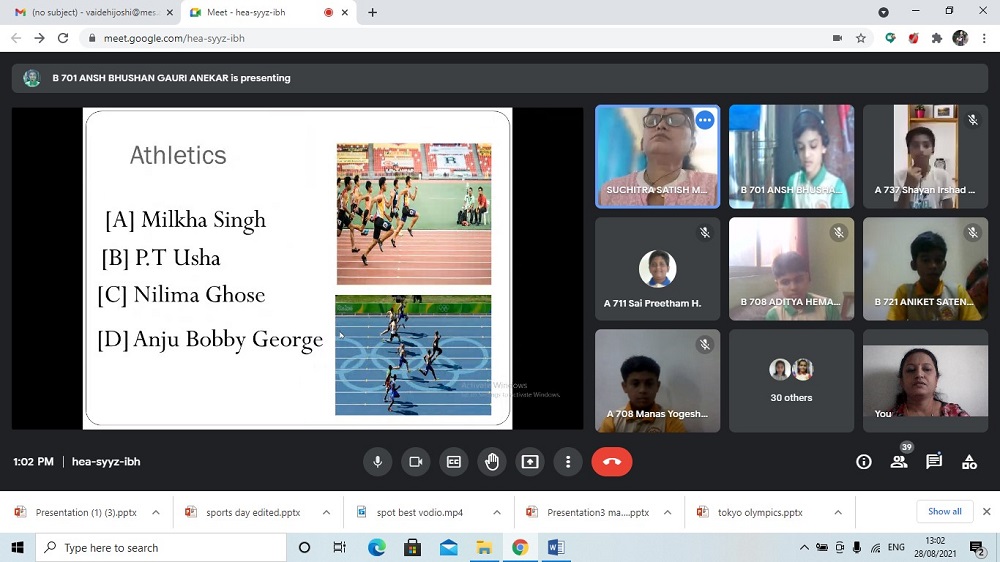The width and height of the screenshot is (1000, 562).
Task: Click Show all downloads button
Action: coord(944,512)
